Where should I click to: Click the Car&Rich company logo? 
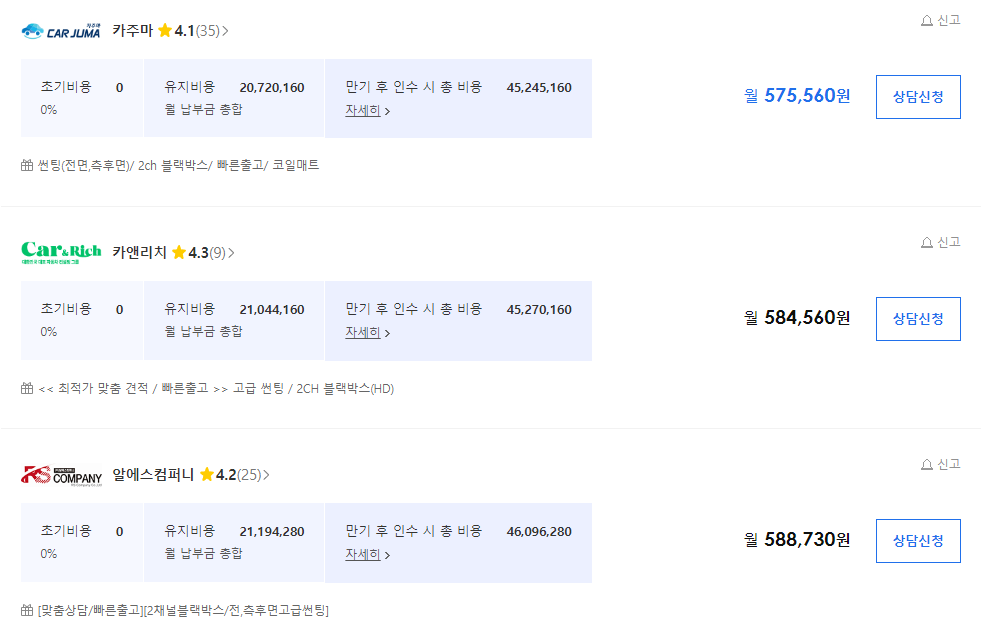coord(61,253)
